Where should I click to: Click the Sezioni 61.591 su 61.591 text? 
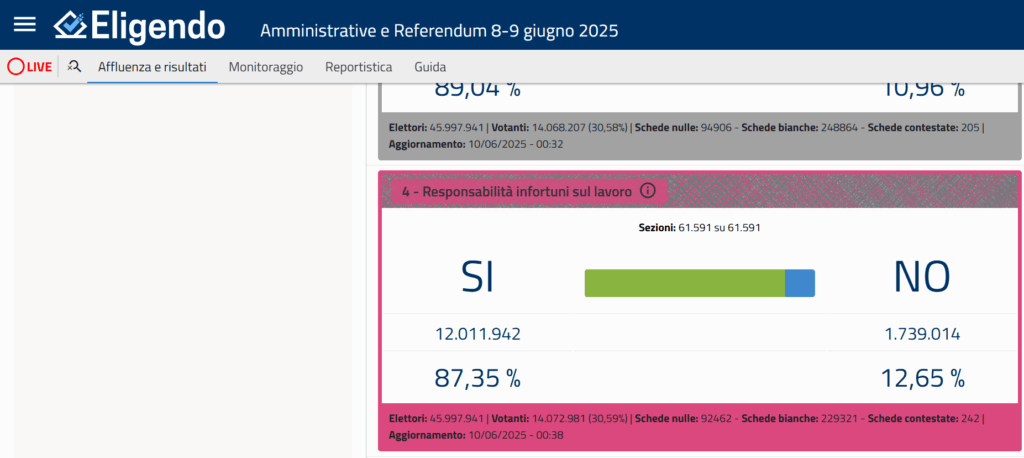(699, 228)
